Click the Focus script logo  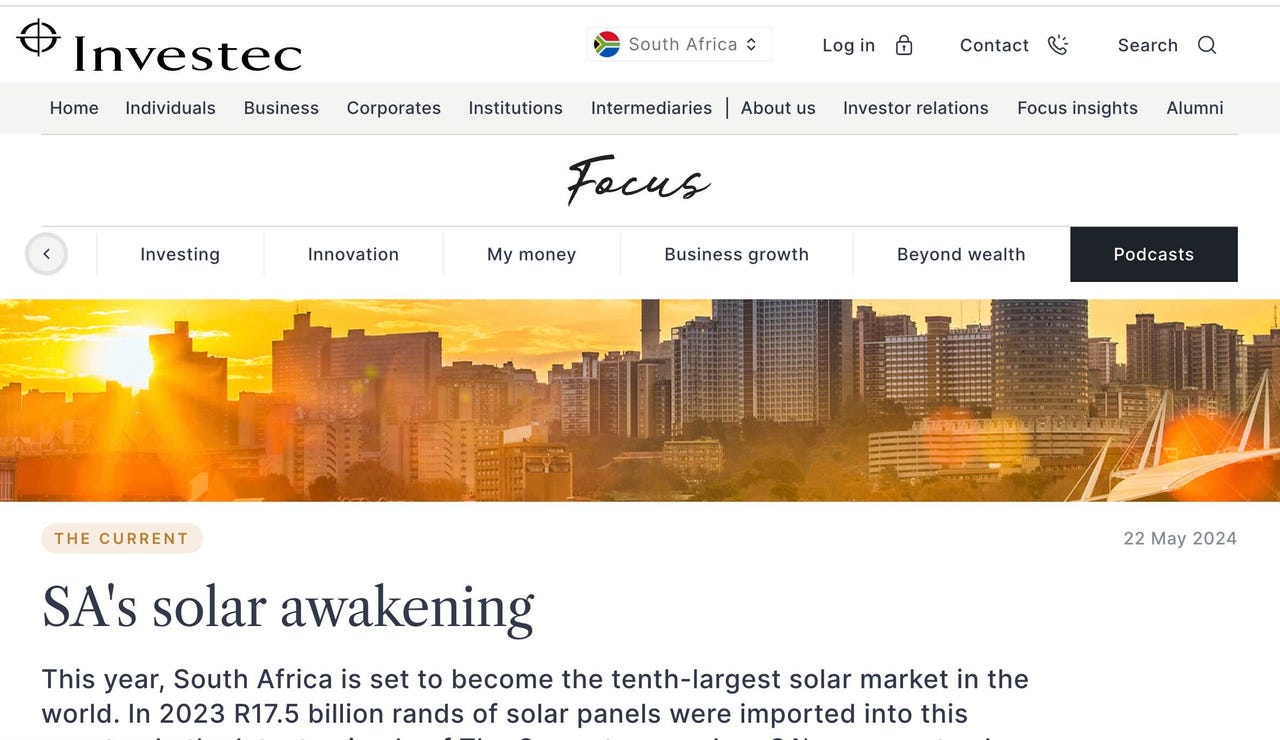click(x=639, y=180)
